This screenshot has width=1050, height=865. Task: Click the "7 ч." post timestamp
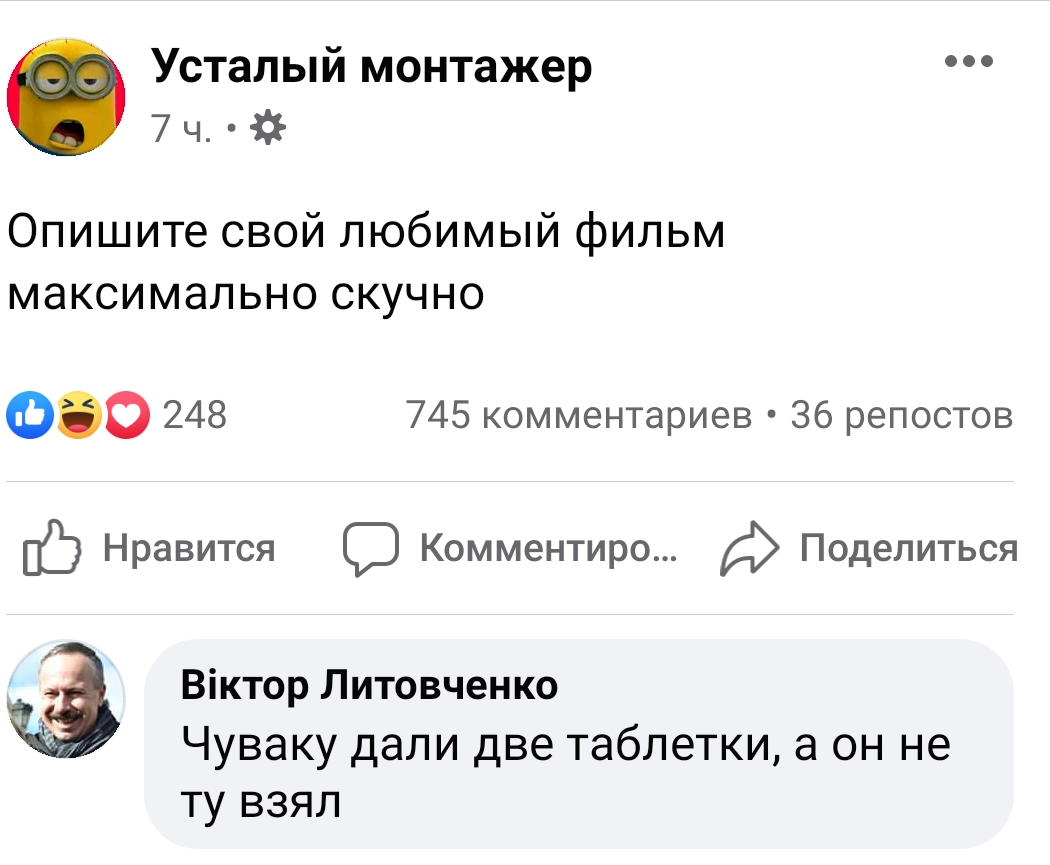point(181,129)
